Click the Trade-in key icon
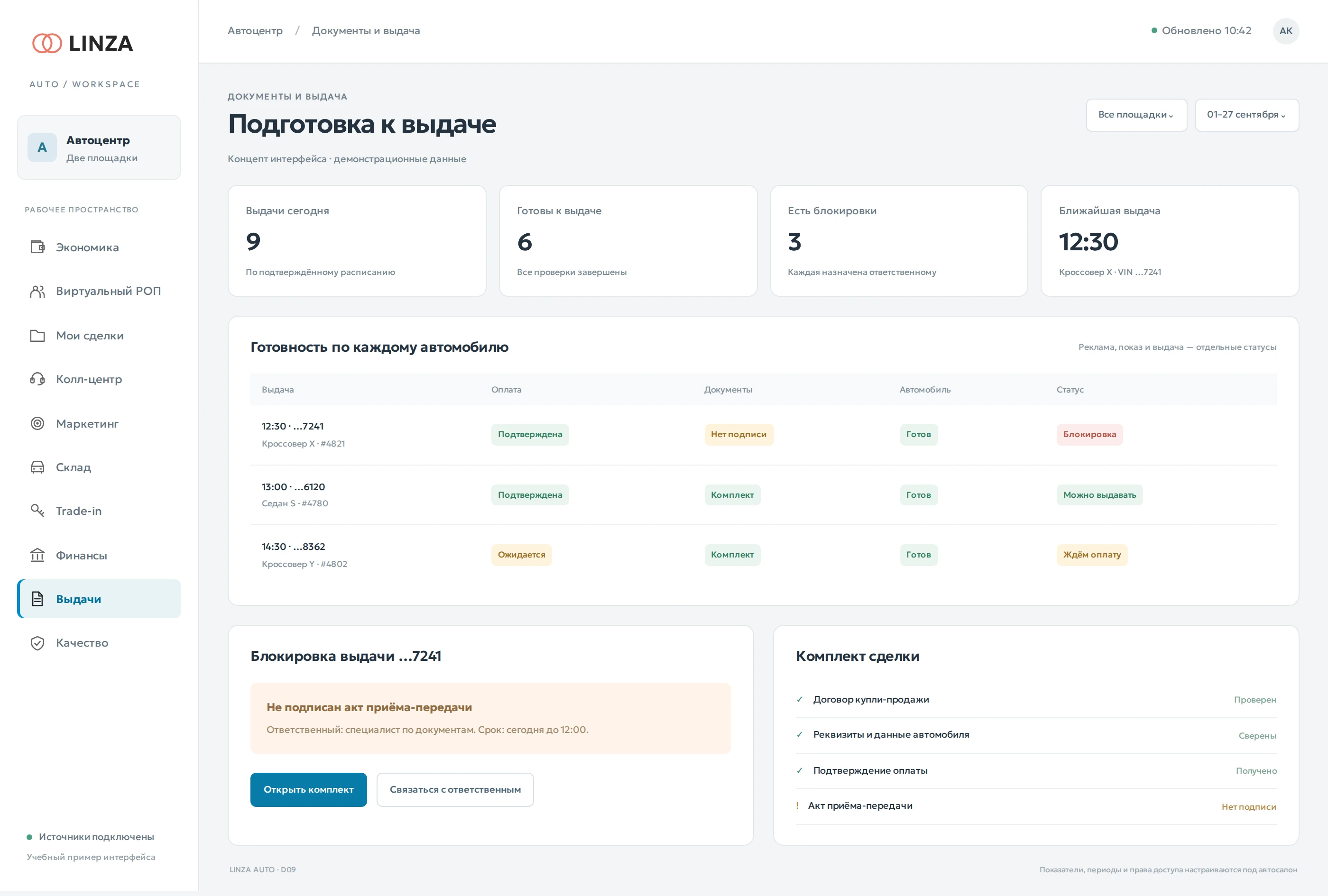Screen dimensions: 1328x896 coord(37,511)
